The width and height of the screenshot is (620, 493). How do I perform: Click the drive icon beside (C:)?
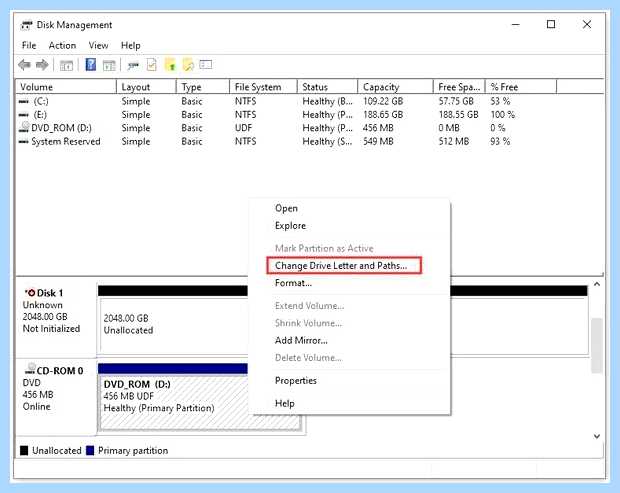24,102
